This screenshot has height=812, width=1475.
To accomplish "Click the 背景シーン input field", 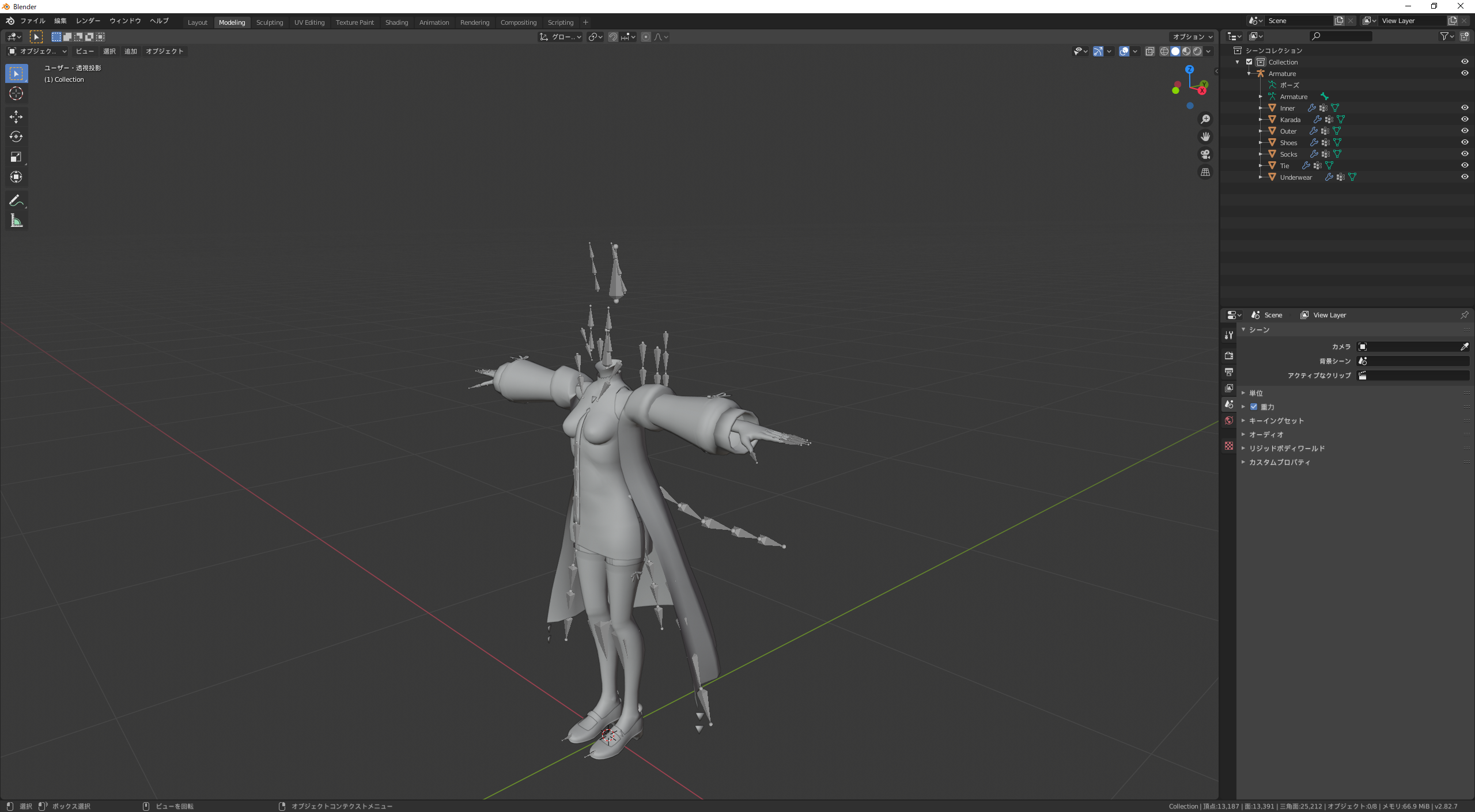I will 1413,361.
